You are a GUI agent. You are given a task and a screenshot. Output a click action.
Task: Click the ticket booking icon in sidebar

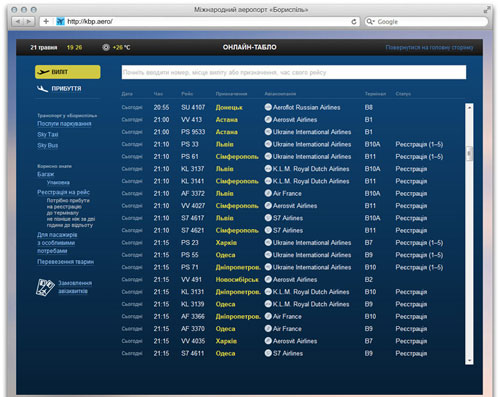[45, 287]
